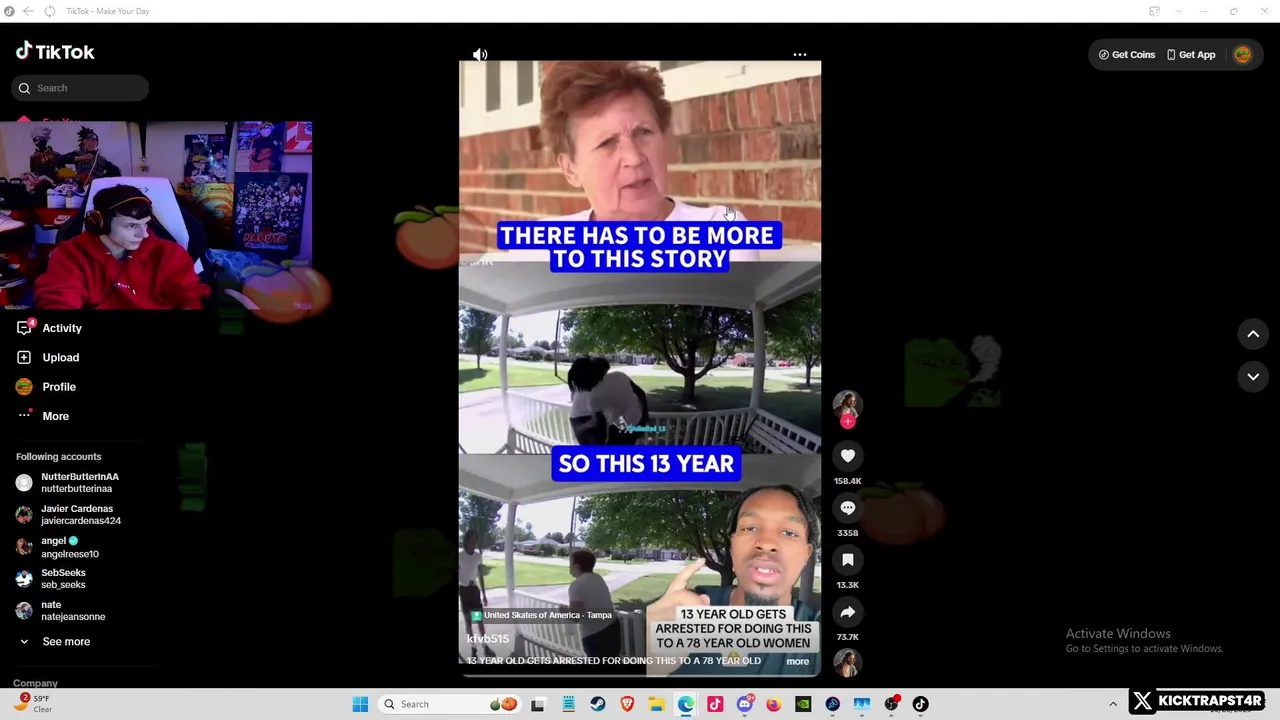Image resolution: width=1280 pixels, height=720 pixels.
Task: Open the black TikTok app taskbar icon
Action: click(x=921, y=704)
